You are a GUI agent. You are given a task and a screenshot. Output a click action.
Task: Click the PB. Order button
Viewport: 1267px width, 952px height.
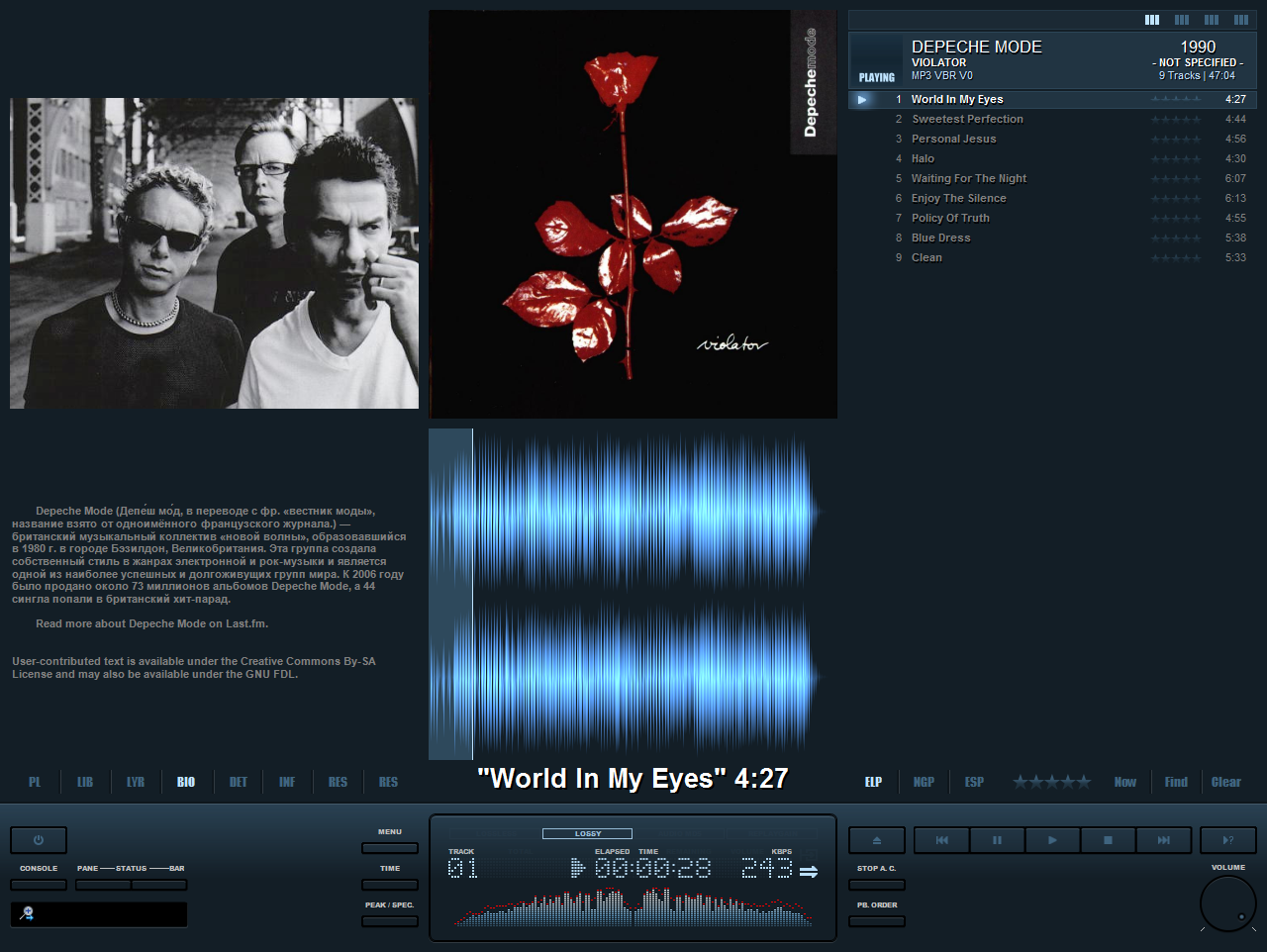pyautogui.click(x=877, y=921)
